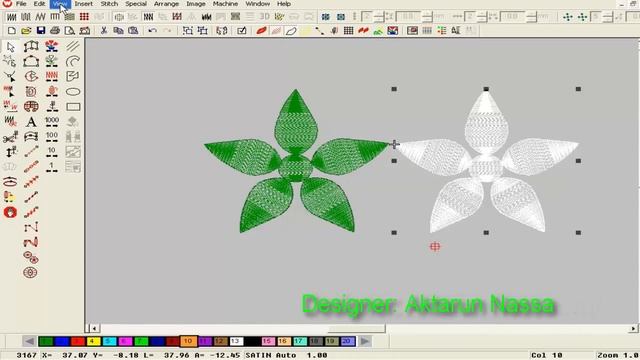Screen dimensions: 640x360
Task: Open the File menu
Action: point(21,4)
